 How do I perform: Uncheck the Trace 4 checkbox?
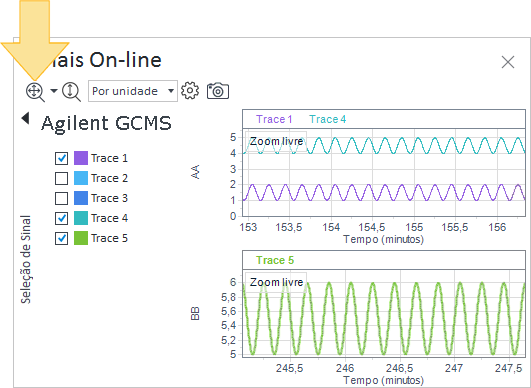[x=61, y=218]
